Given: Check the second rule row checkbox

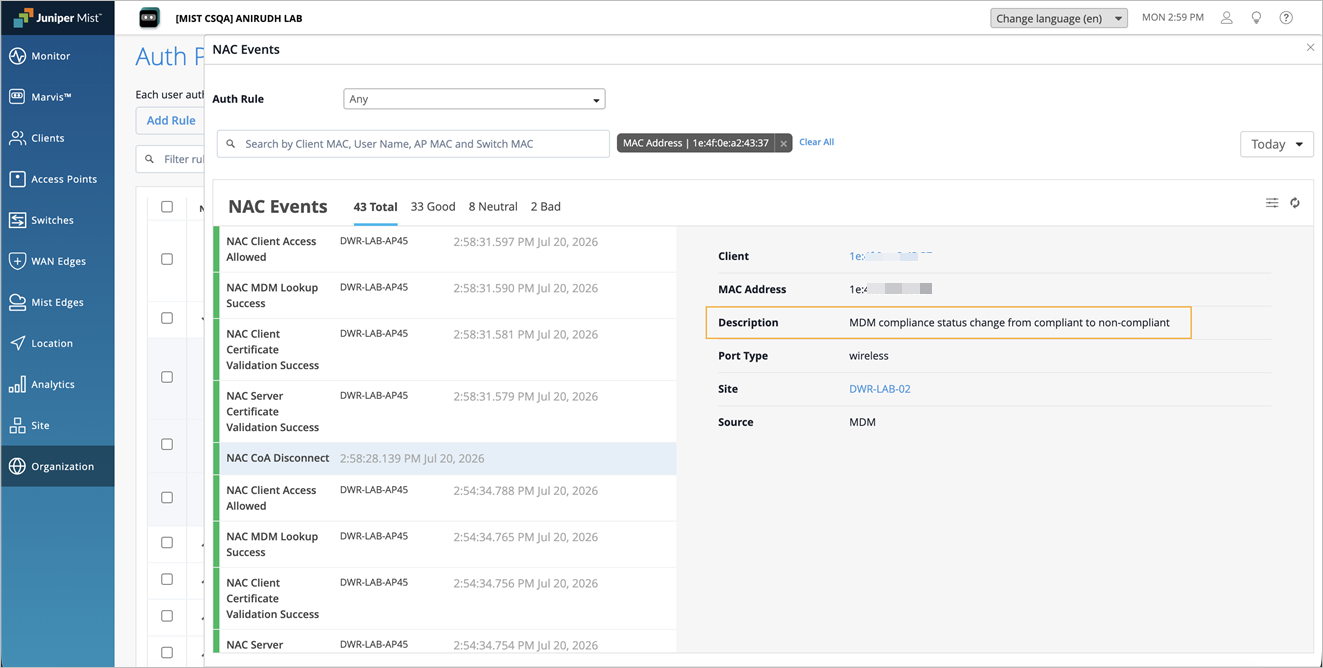Looking at the screenshot, I should 167,318.
